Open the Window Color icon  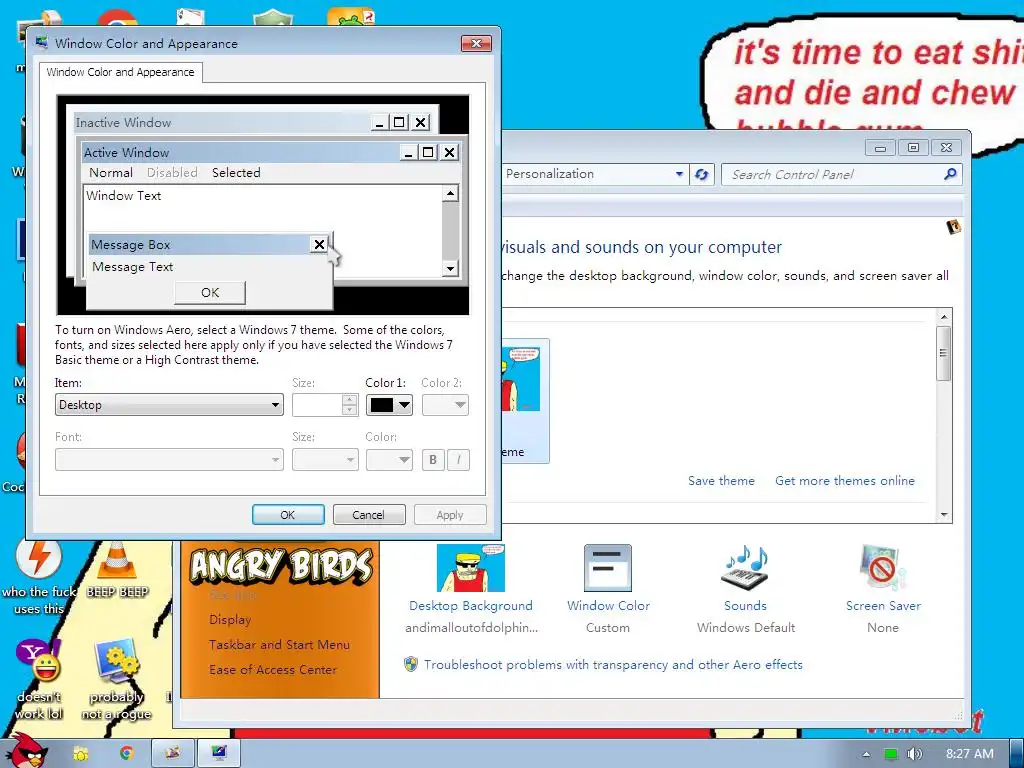click(607, 568)
